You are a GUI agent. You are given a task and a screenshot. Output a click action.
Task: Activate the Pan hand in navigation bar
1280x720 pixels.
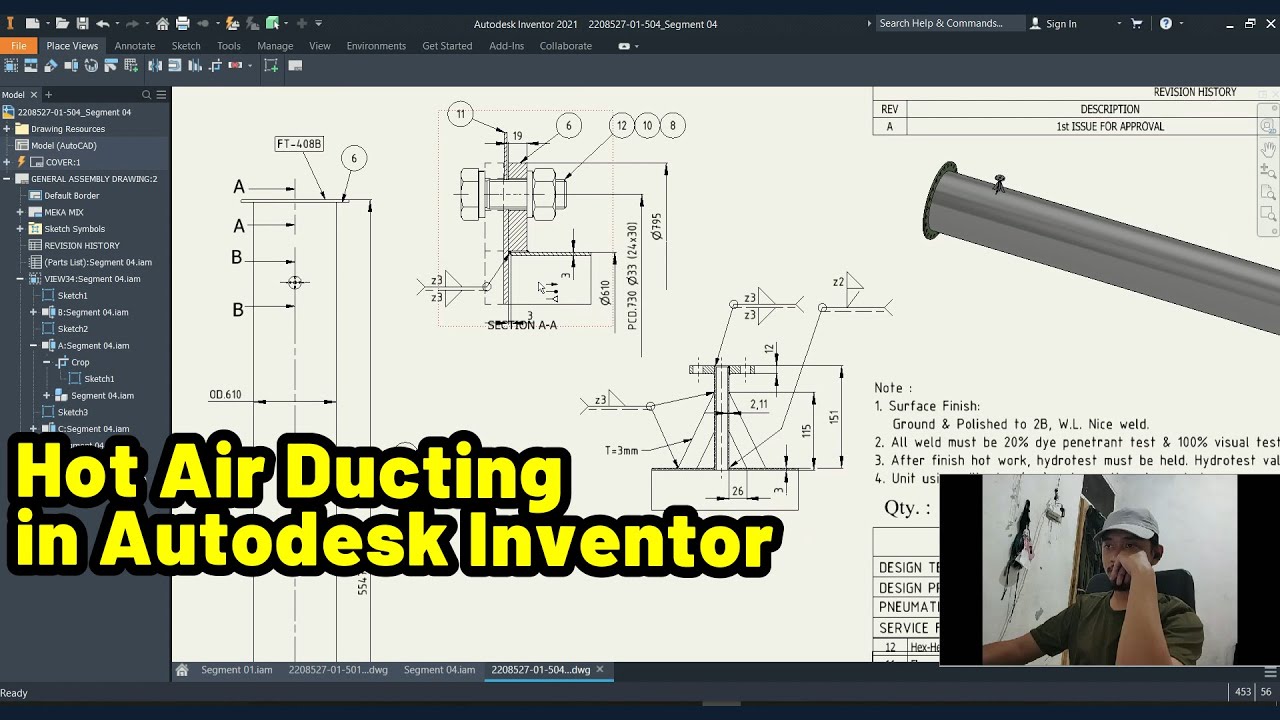pyautogui.click(x=1268, y=149)
